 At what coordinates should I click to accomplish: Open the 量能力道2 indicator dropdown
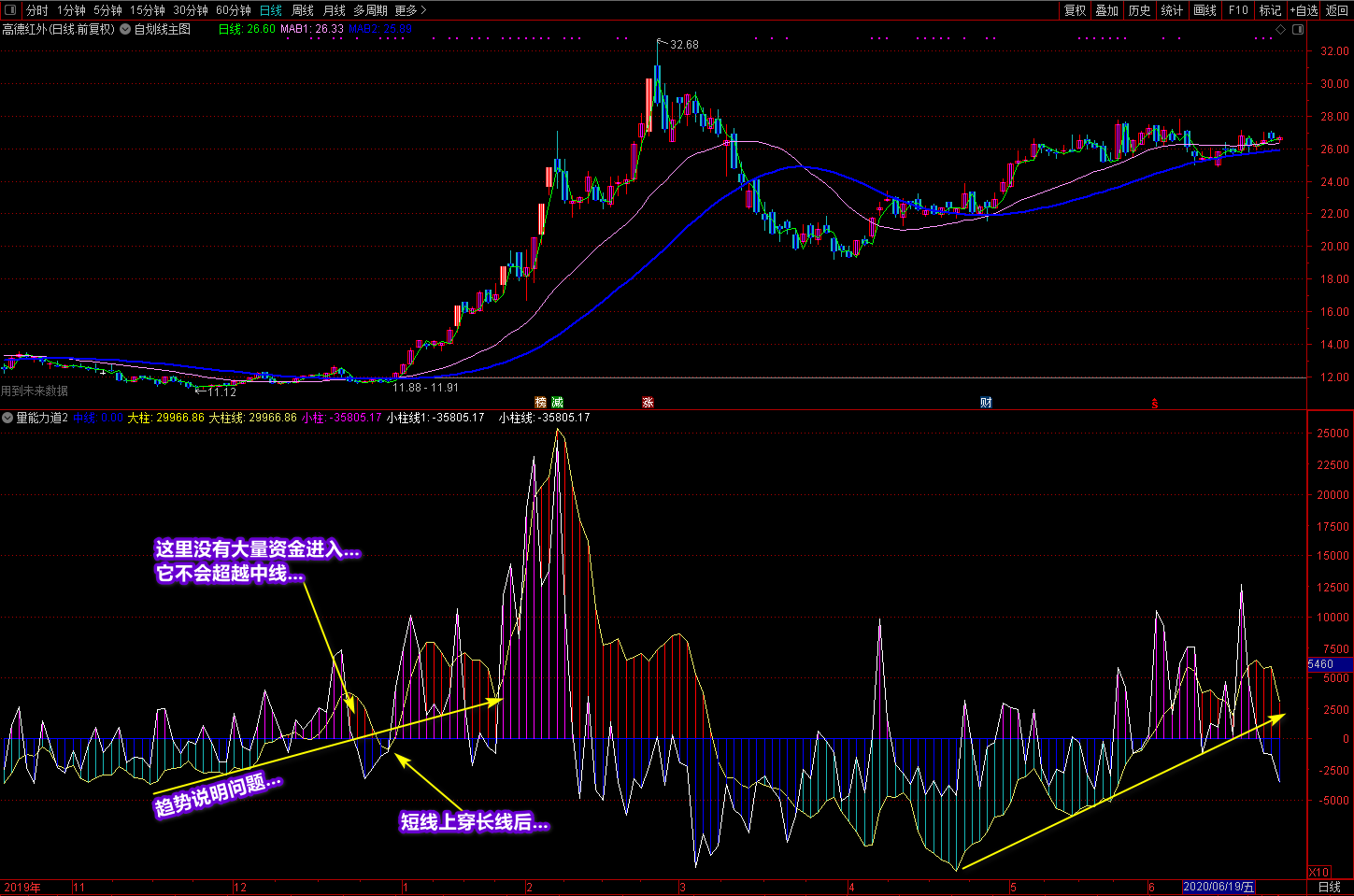(7, 418)
